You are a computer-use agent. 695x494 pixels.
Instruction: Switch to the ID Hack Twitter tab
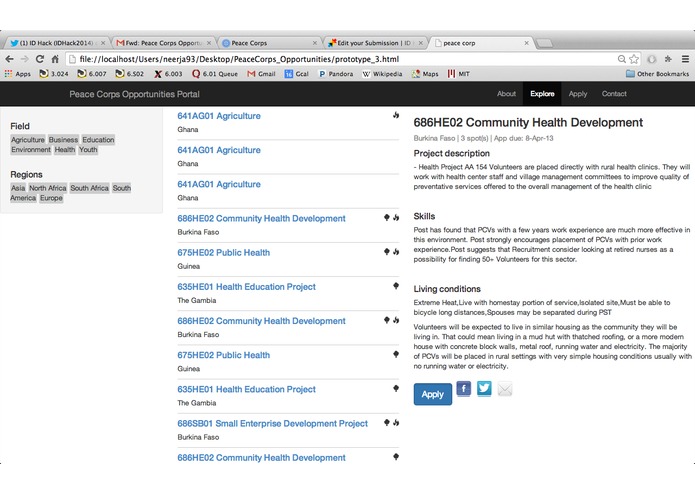(57, 43)
